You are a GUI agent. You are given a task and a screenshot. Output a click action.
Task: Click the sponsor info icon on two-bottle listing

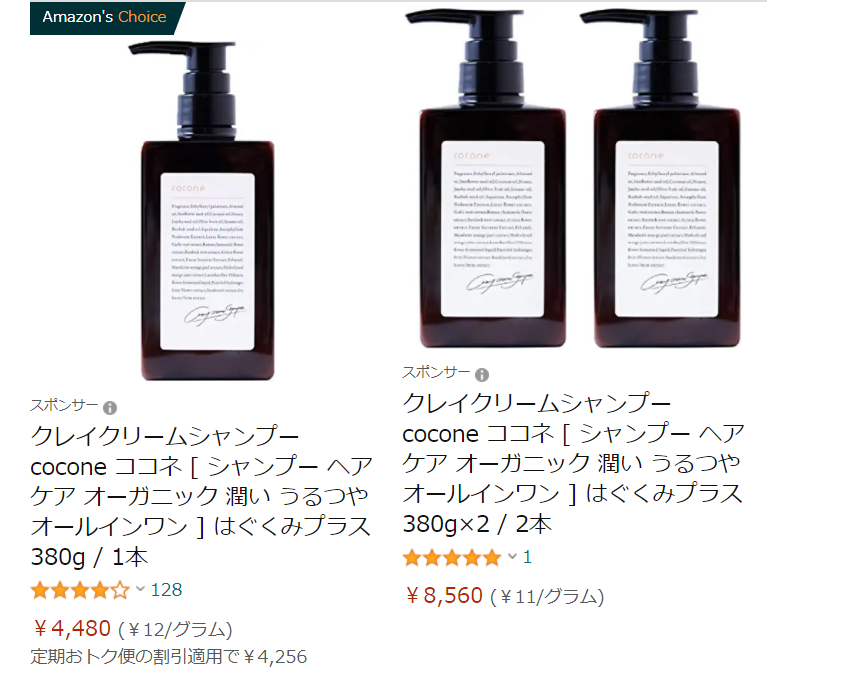tap(482, 375)
